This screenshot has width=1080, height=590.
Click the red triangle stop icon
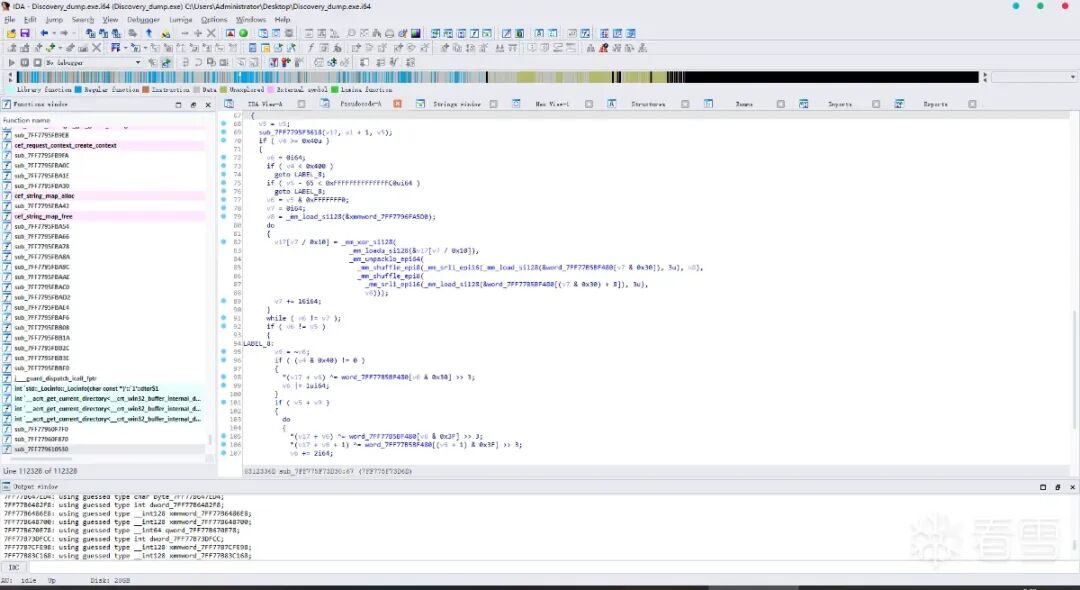(x=230, y=33)
